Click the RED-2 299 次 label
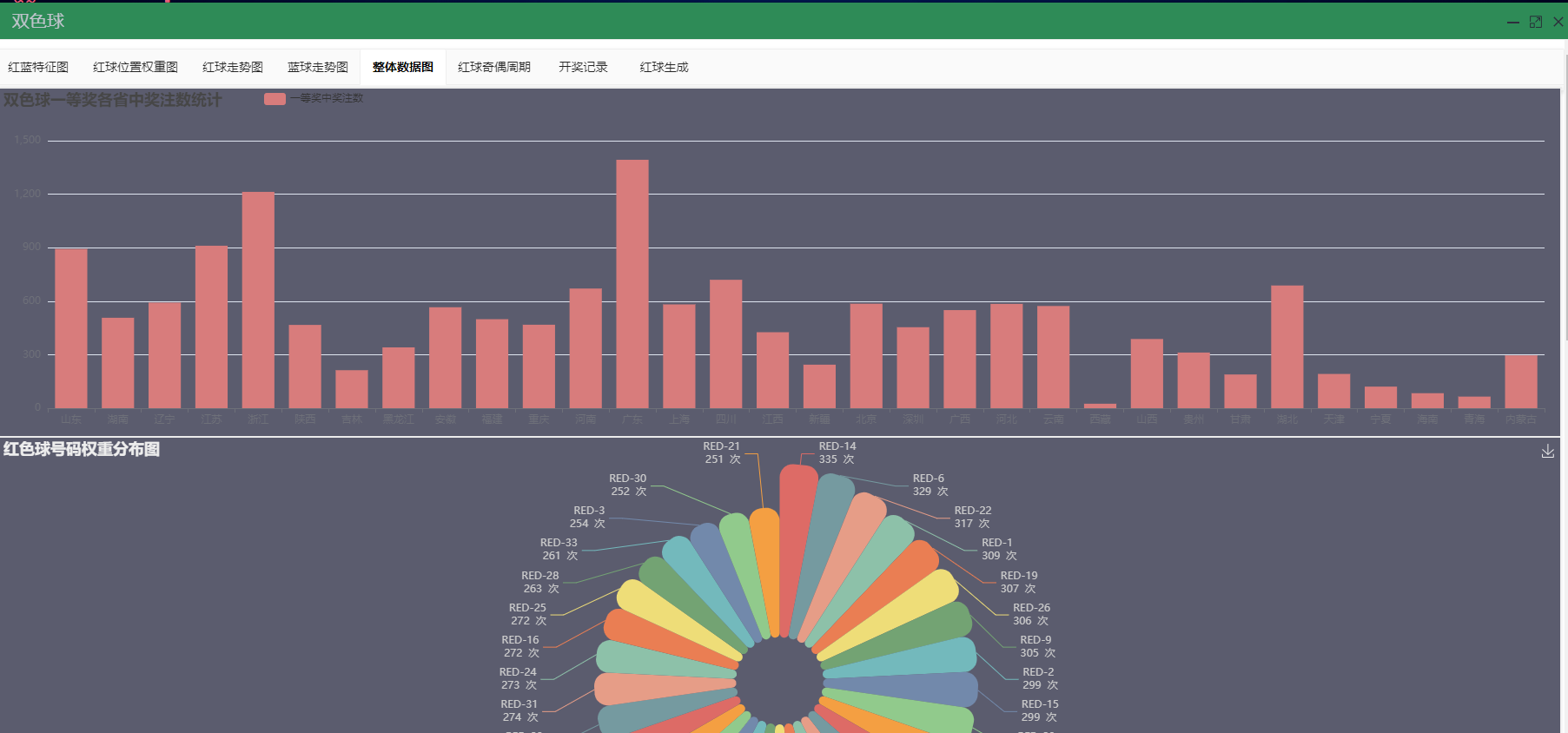1568x733 pixels. [x=1040, y=678]
